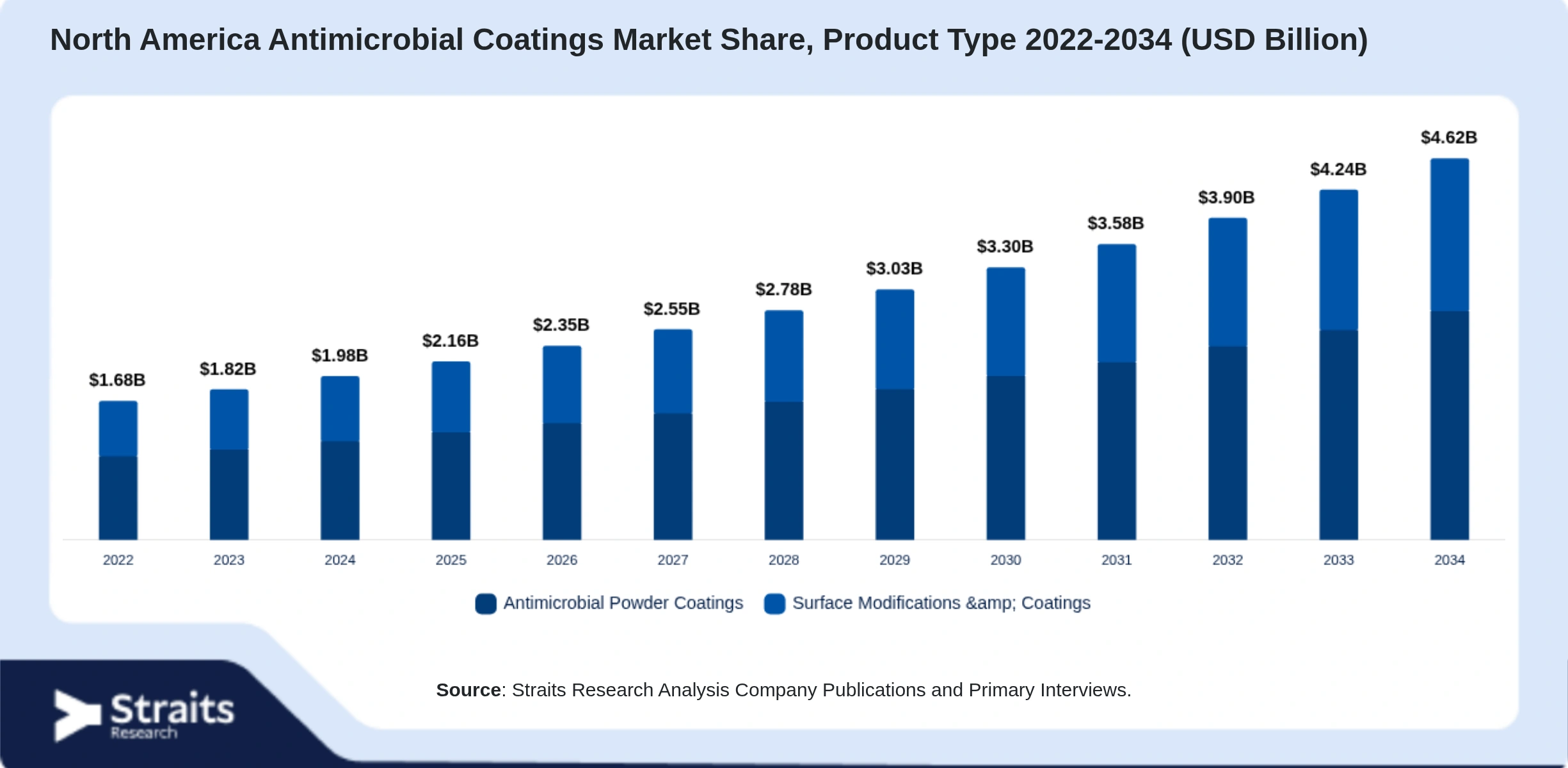This screenshot has width=1568, height=768.
Task: Select the $1.82B total label
Action: click(228, 369)
